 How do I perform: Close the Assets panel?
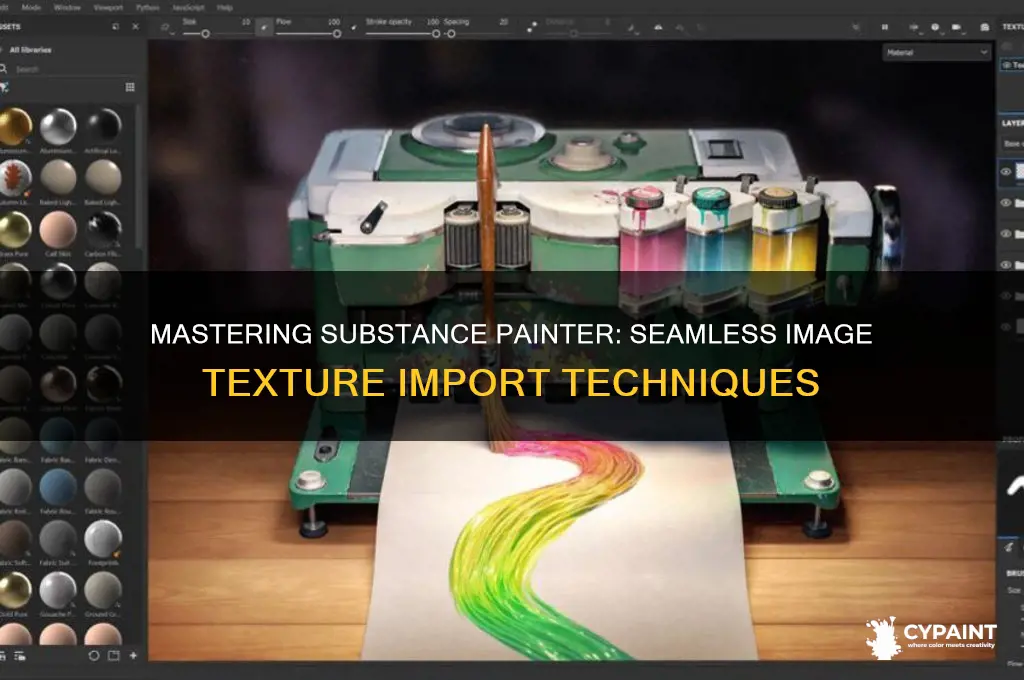click(x=135, y=27)
